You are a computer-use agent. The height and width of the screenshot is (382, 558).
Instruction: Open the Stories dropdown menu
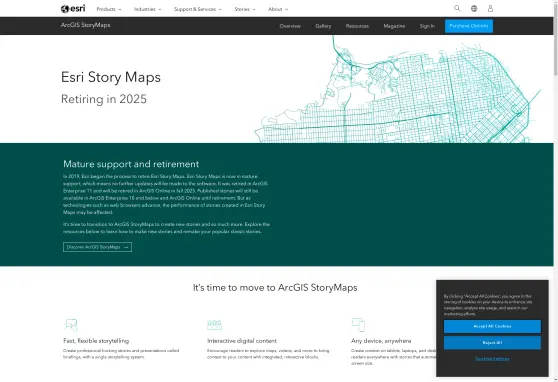click(x=245, y=9)
